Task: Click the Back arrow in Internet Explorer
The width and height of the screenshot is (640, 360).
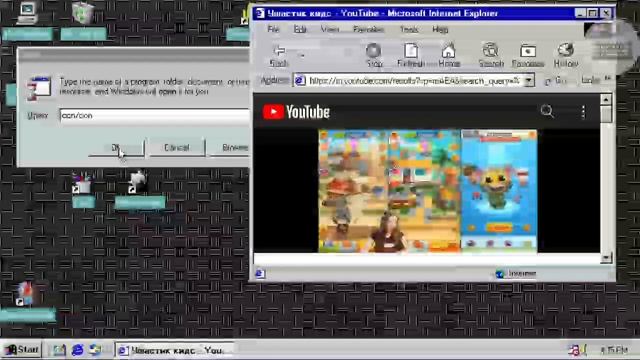Action: (x=279, y=56)
